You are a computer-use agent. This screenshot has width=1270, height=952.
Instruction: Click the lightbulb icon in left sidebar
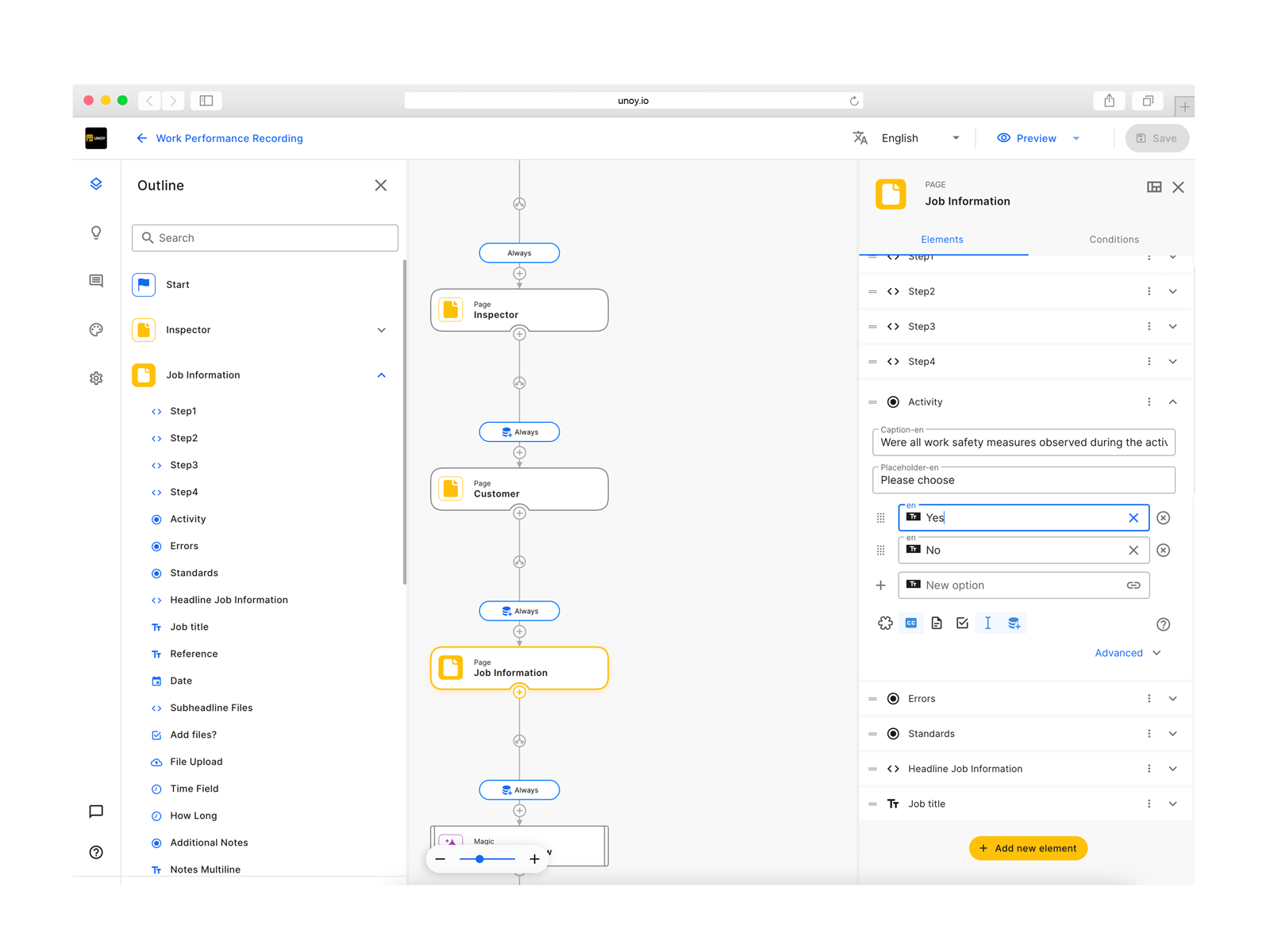click(96, 232)
